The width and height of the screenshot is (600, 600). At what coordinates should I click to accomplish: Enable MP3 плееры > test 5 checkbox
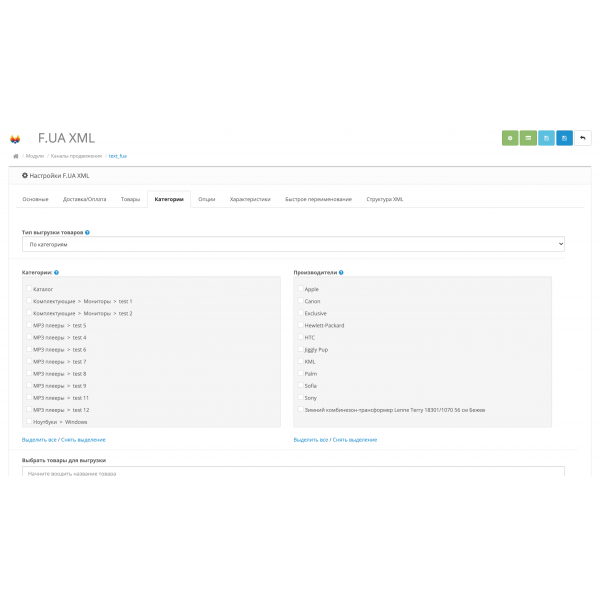pos(29,325)
